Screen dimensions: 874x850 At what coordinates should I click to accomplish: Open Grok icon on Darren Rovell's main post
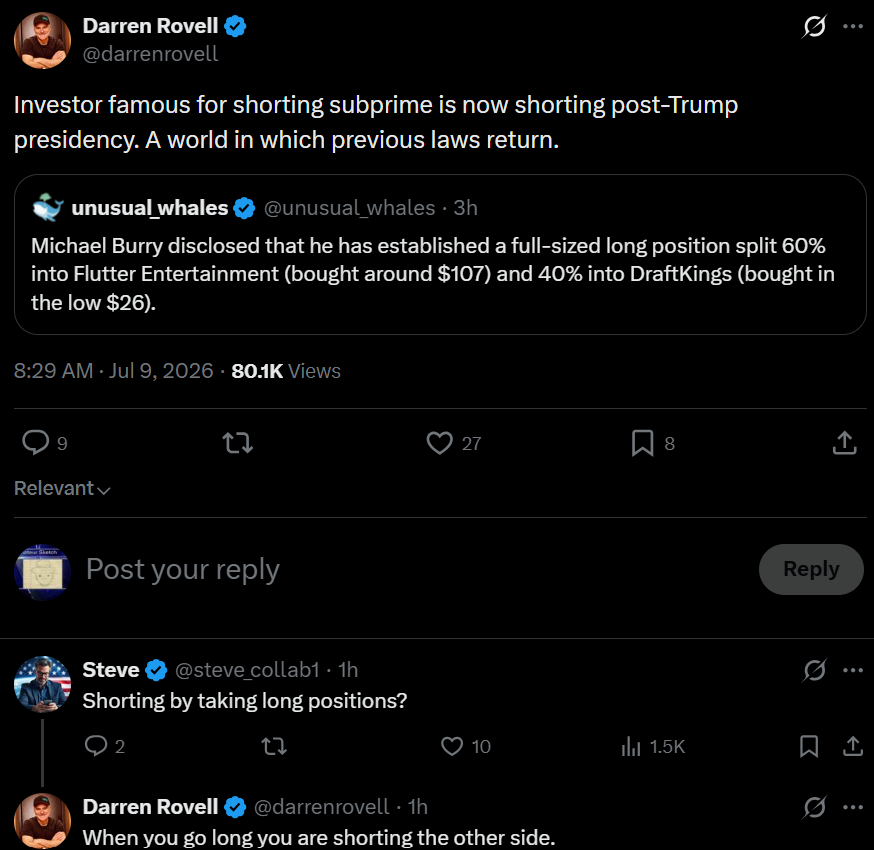coord(814,26)
